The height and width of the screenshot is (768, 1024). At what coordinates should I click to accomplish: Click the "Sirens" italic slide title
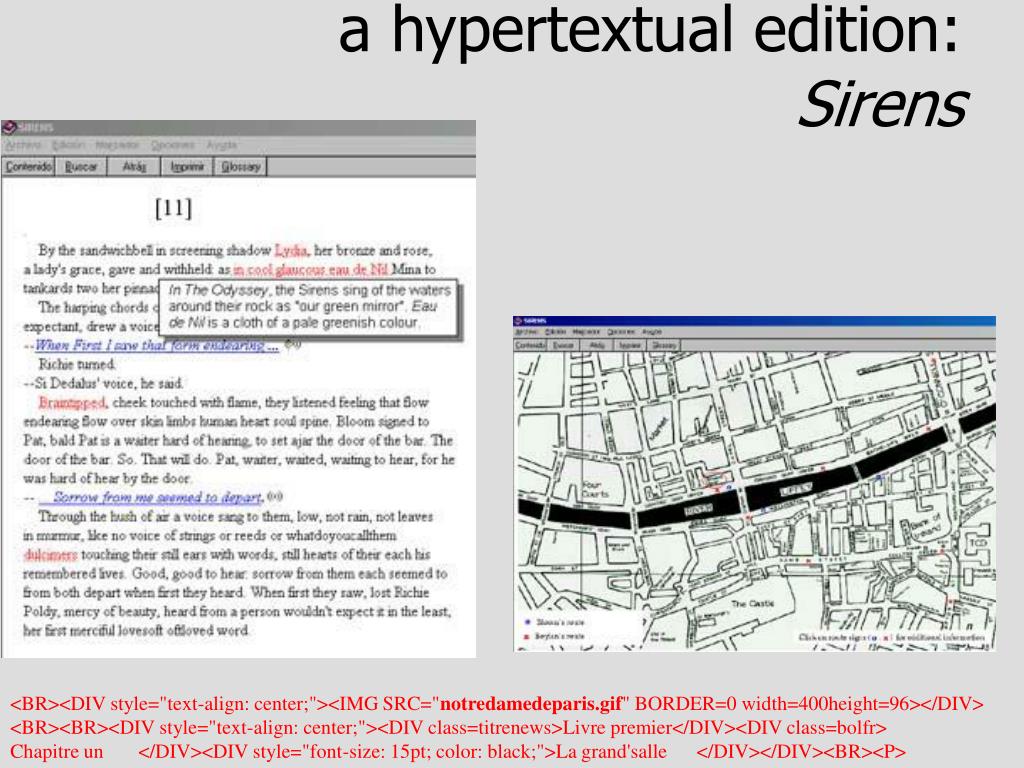pyautogui.click(x=882, y=104)
